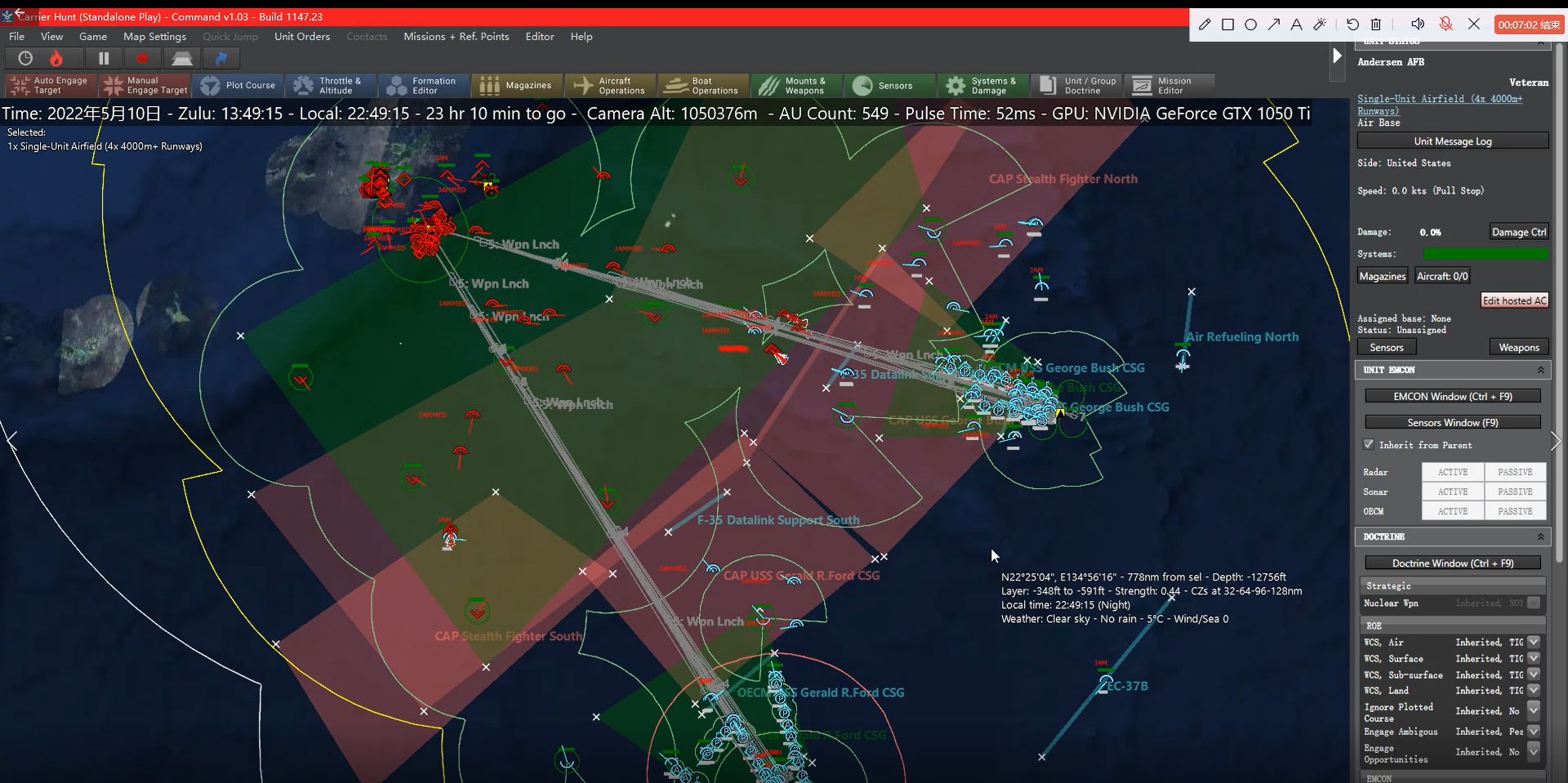The width and height of the screenshot is (1568, 783).
Task: Select the circle annotation tool
Action: click(x=1250, y=24)
